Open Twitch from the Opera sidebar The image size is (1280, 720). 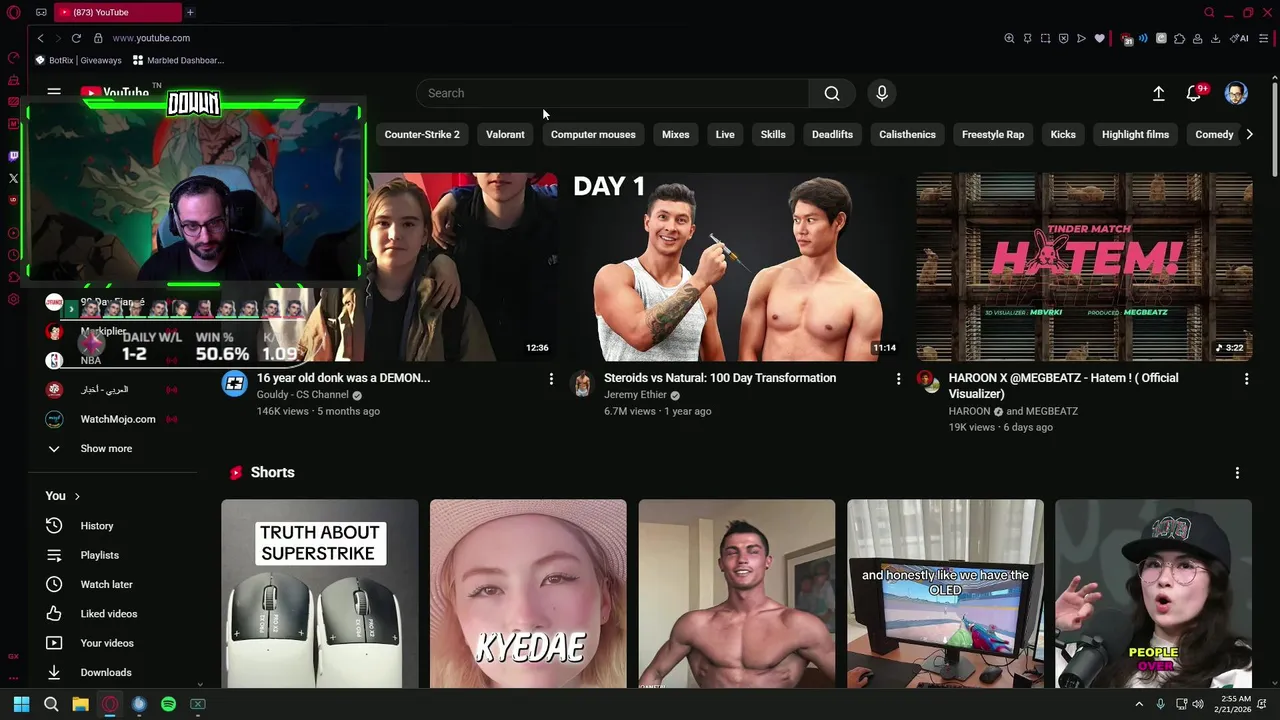[13, 156]
